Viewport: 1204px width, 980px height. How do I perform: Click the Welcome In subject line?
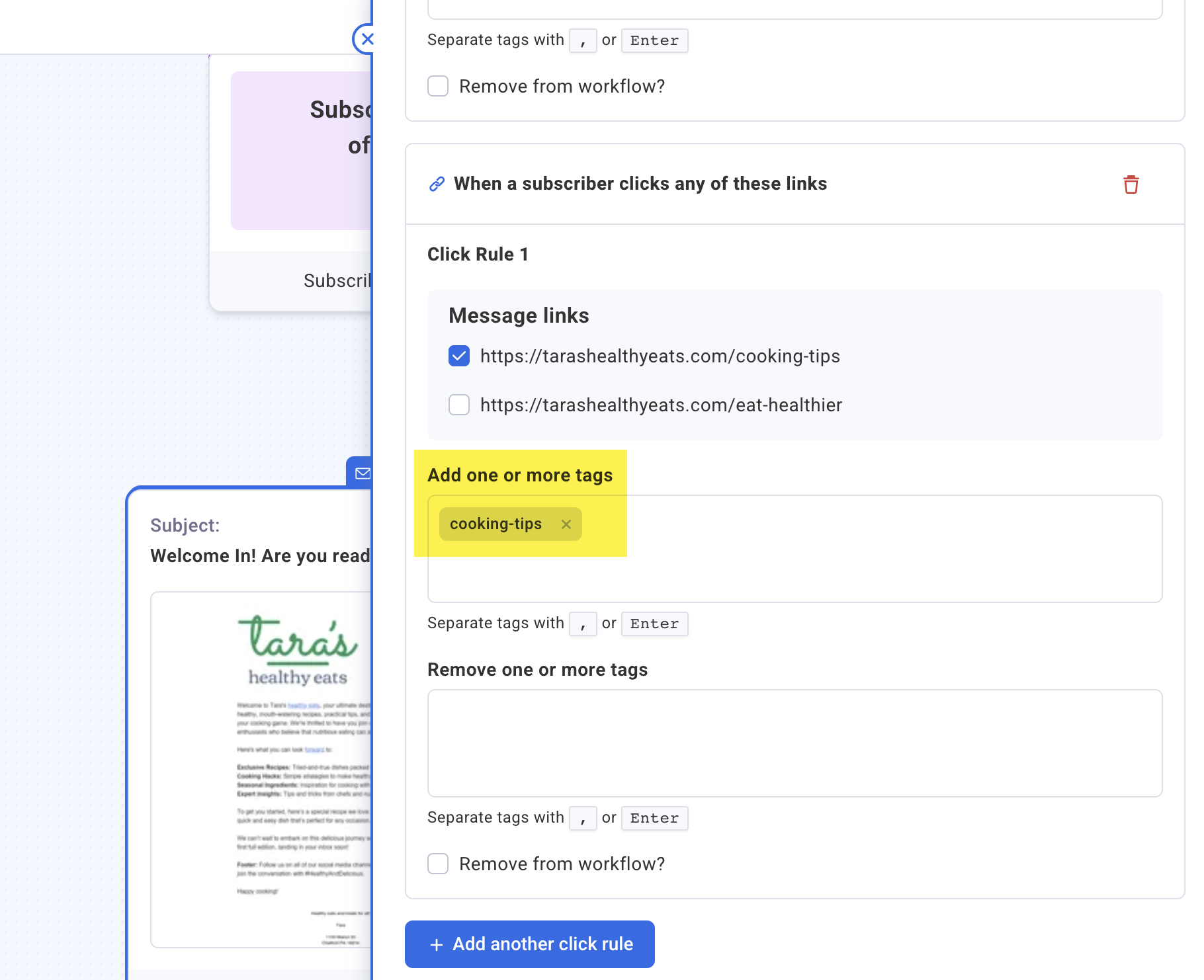260,556
